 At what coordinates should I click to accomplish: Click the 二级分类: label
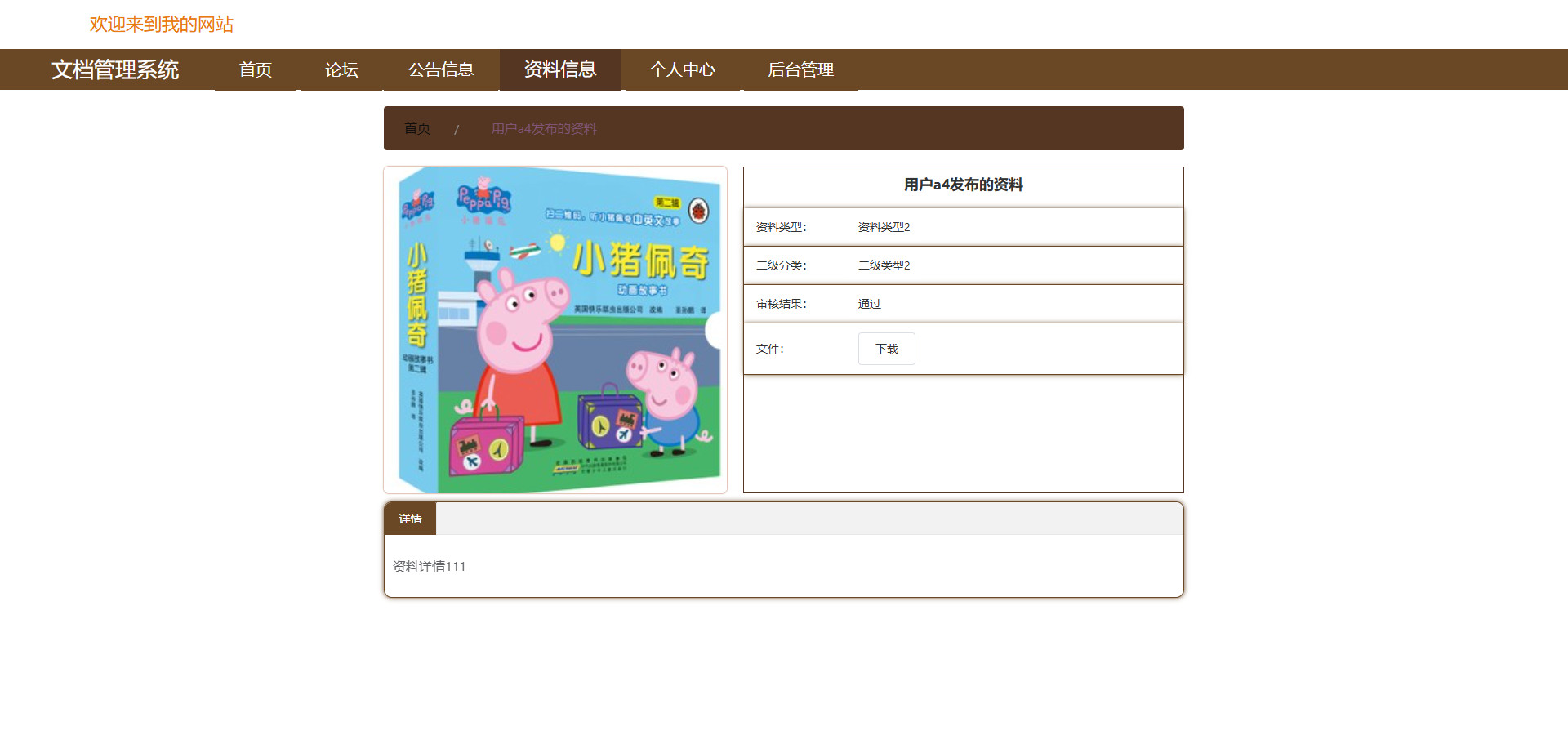781,265
